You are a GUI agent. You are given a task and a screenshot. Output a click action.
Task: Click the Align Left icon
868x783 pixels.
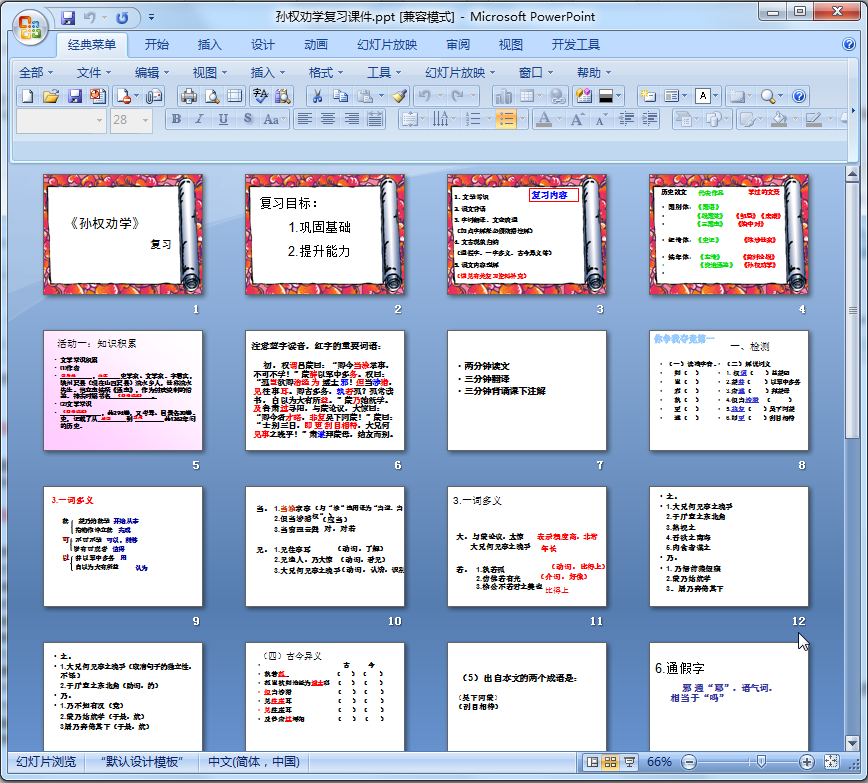(x=304, y=119)
